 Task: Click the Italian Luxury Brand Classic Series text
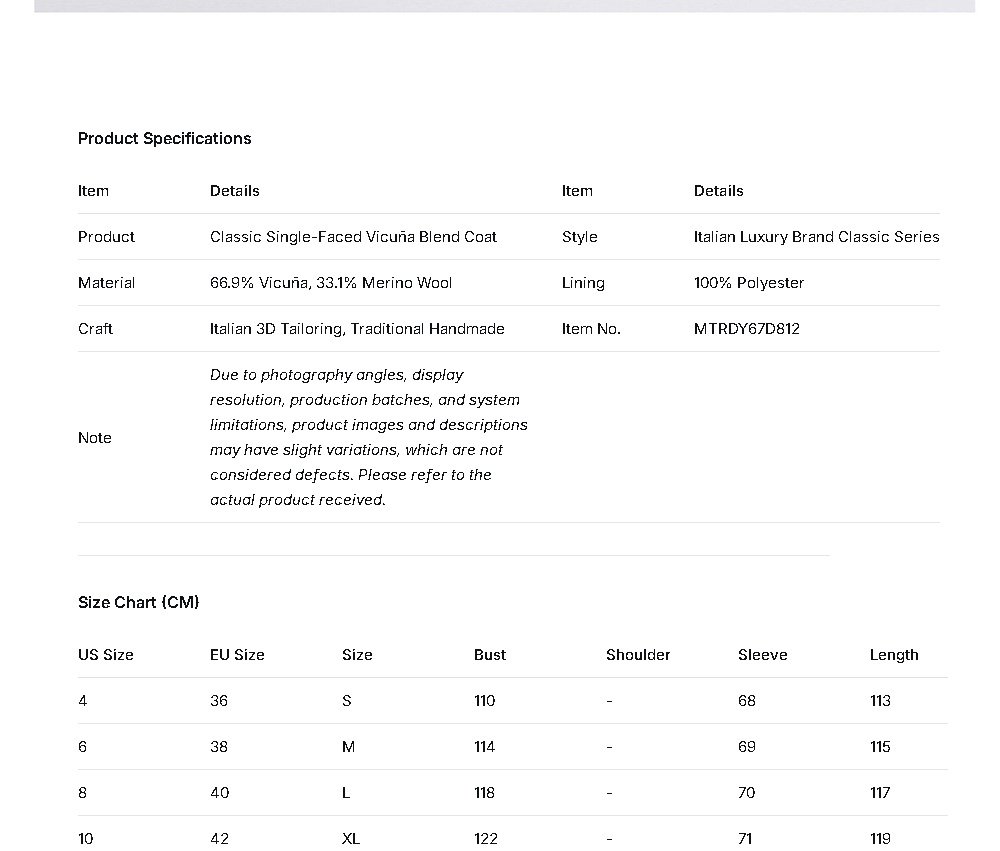(x=816, y=237)
